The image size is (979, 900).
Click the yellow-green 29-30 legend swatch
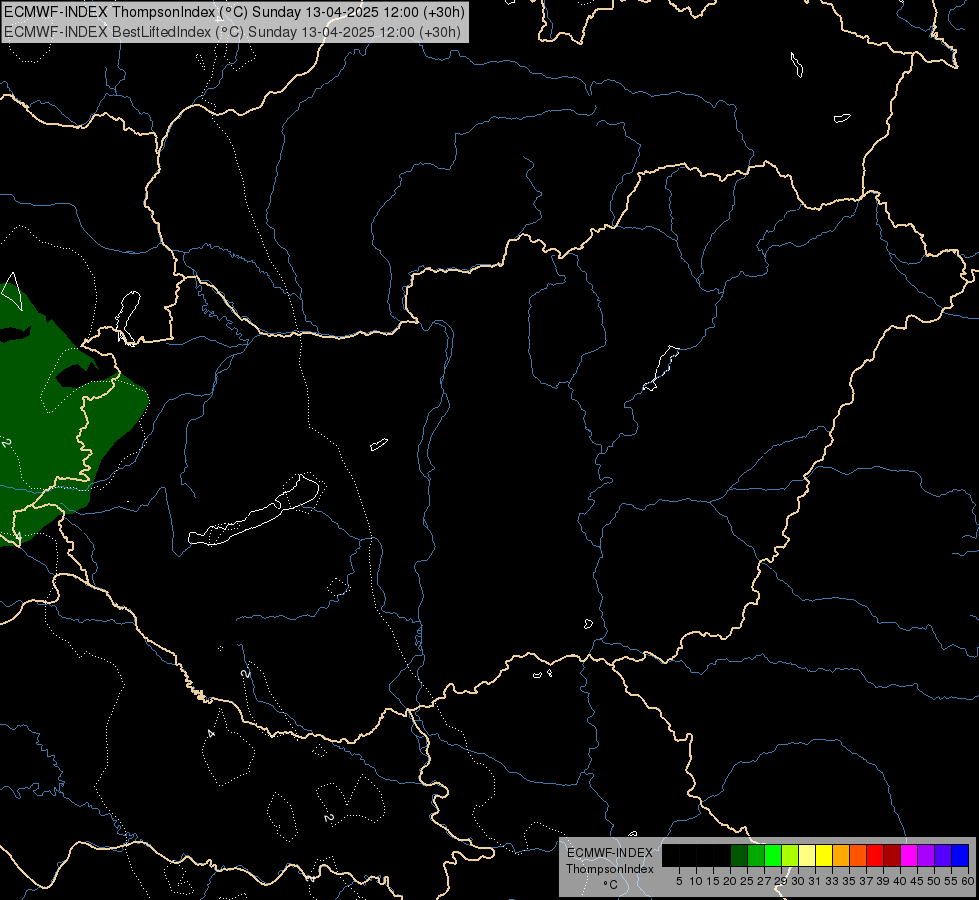[x=790, y=855]
